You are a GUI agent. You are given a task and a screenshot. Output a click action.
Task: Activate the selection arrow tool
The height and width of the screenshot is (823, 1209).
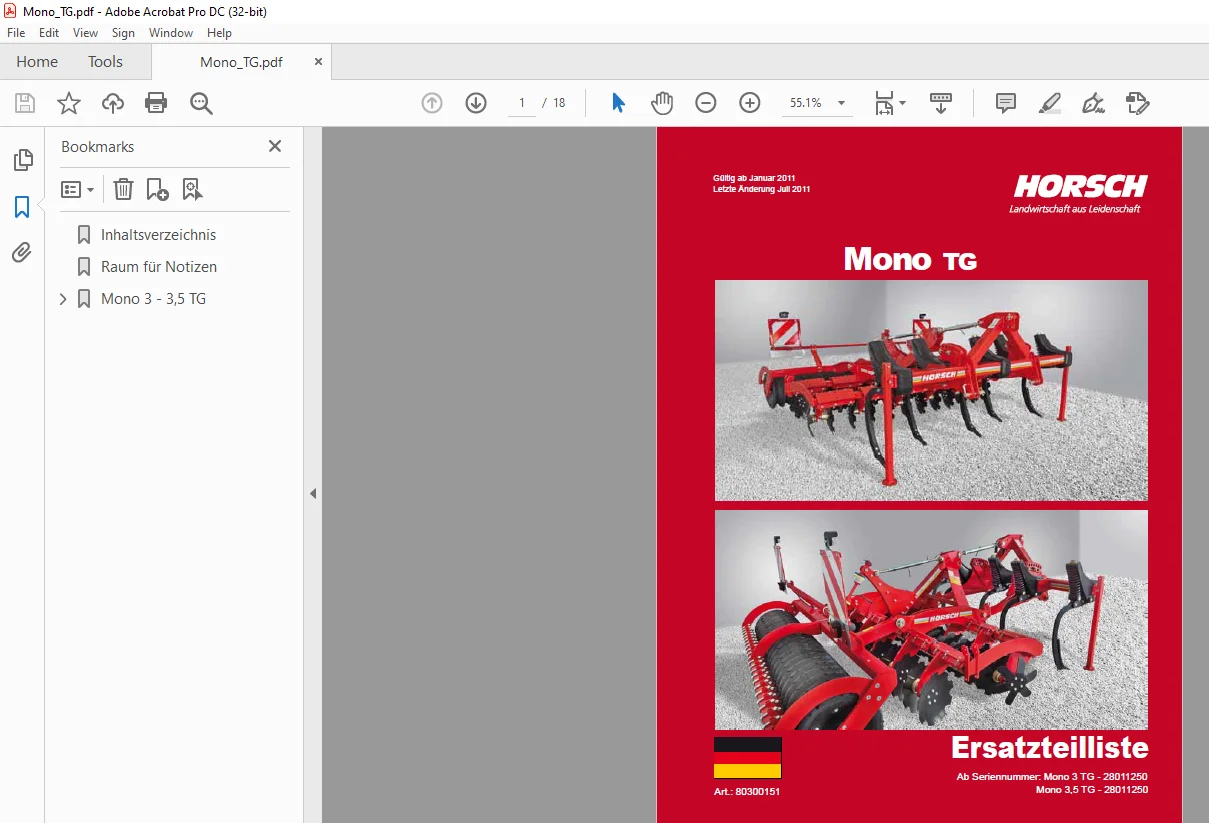point(618,103)
